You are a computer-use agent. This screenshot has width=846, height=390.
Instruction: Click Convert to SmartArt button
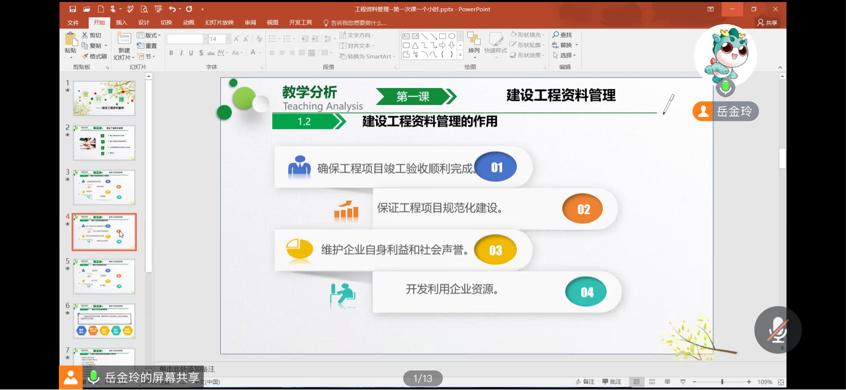(x=368, y=56)
